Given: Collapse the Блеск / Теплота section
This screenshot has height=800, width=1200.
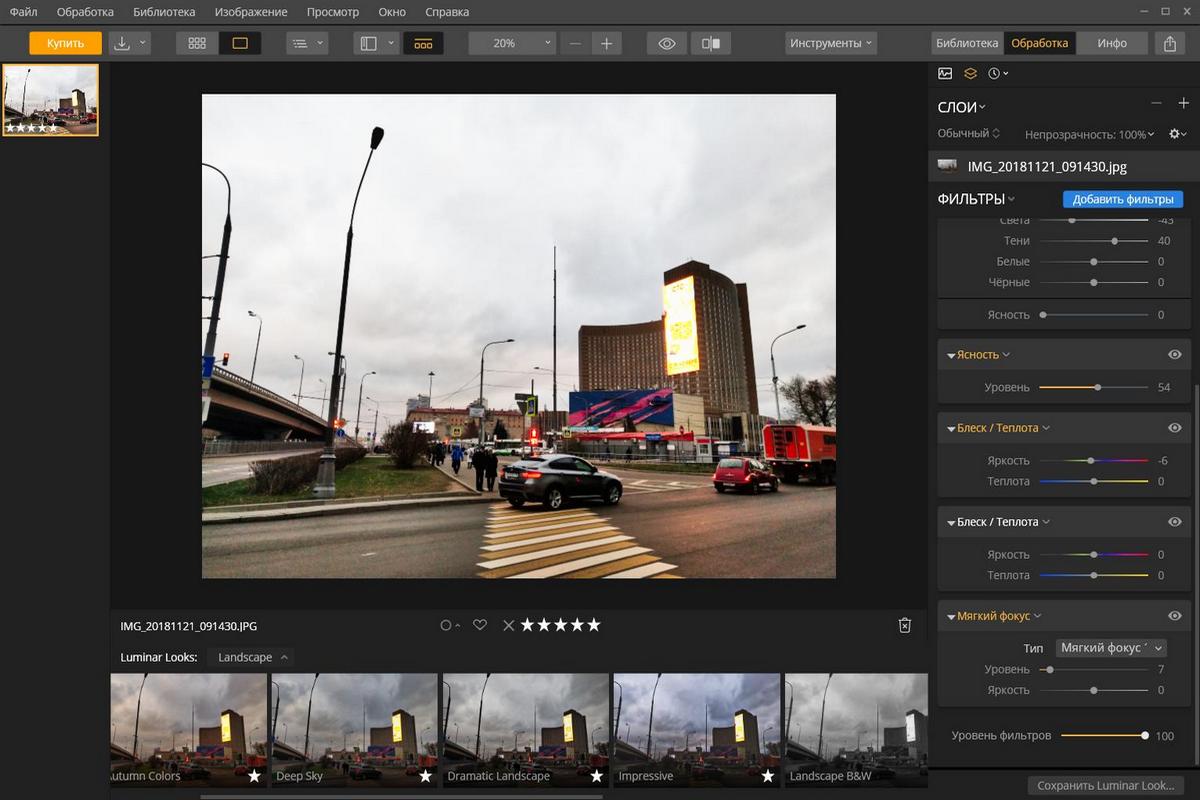Looking at the screenshot, I should pos(951,427).
